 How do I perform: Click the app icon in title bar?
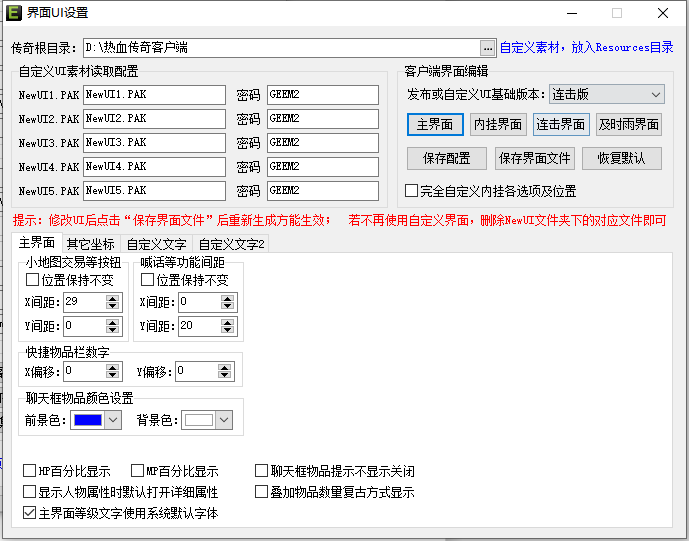pos(14,13)
